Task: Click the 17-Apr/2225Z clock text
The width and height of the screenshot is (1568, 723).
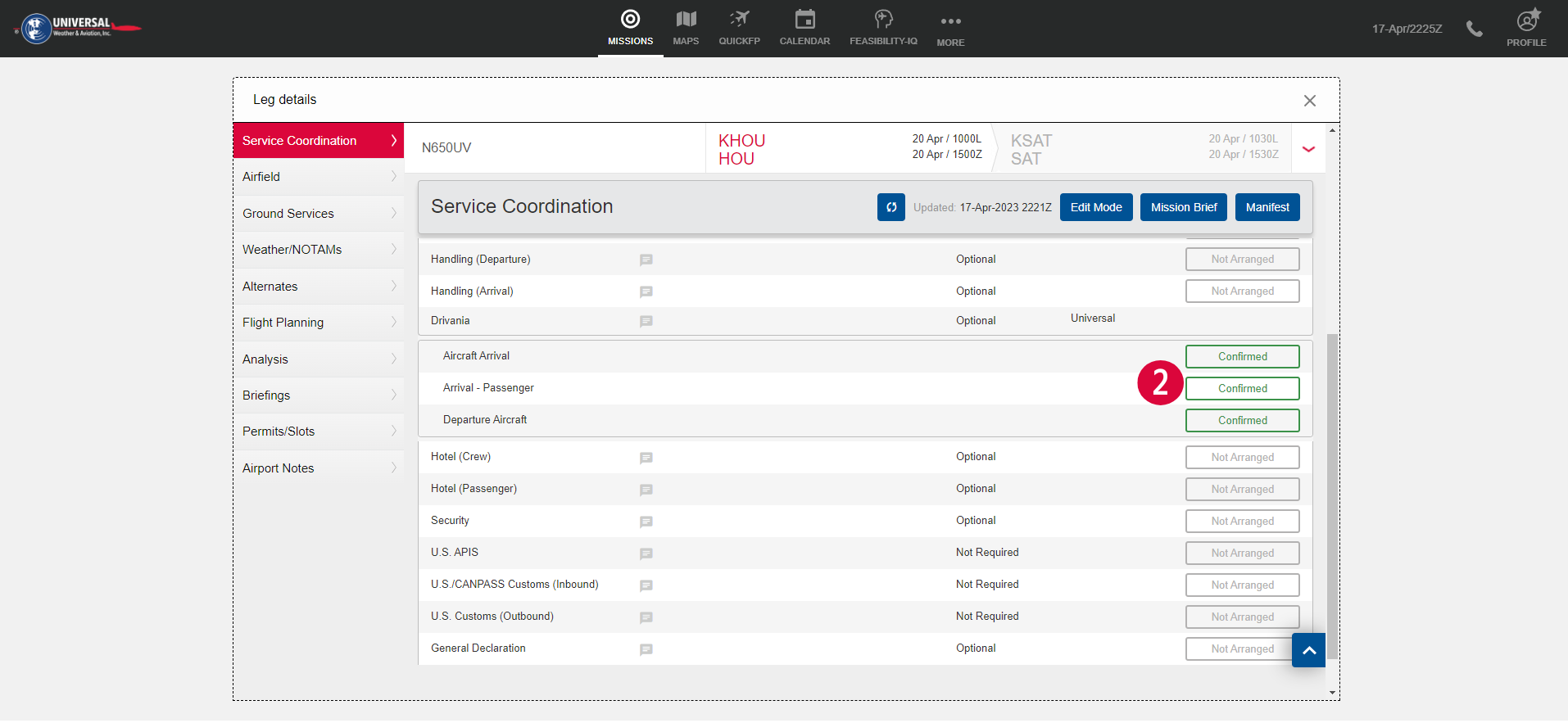Action: tap(1407, 29)
